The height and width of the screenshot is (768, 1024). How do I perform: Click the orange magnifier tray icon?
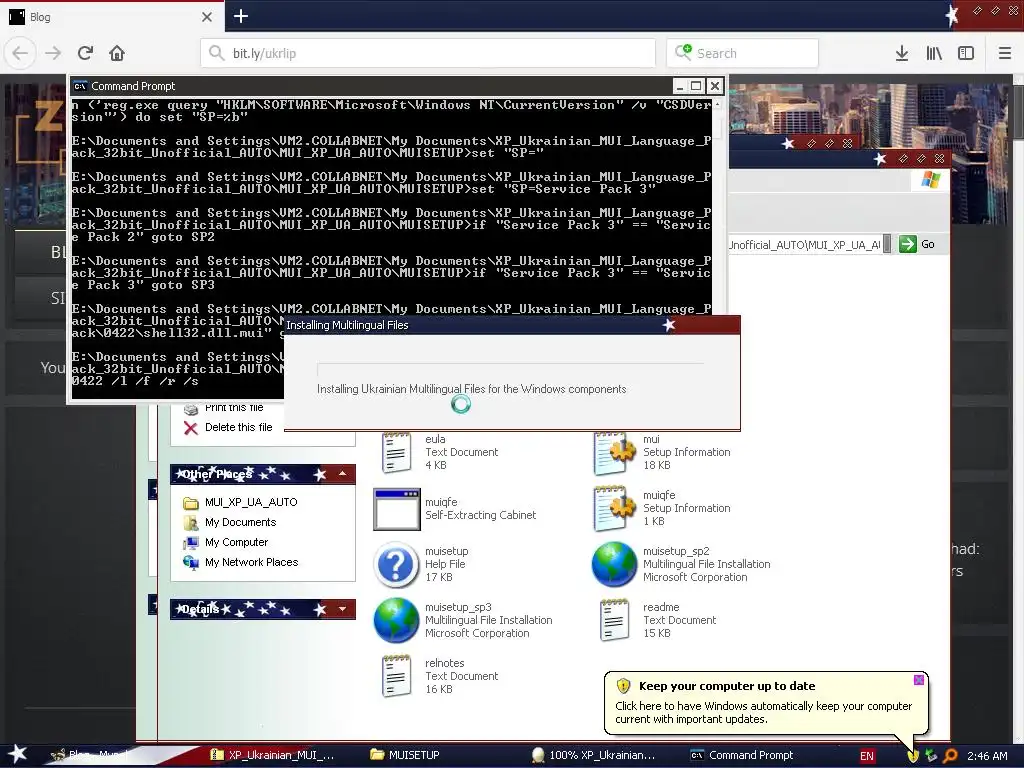(950, 756)
